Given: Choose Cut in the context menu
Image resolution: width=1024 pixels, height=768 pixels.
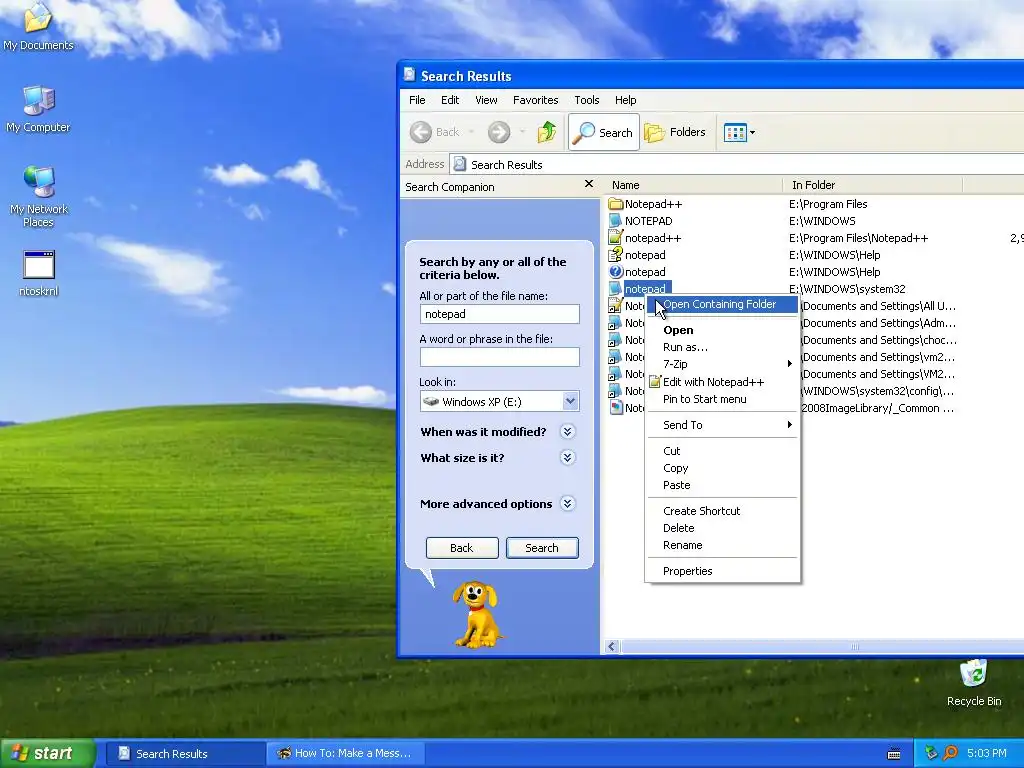Looking at the screenshot, I should 722,451.
